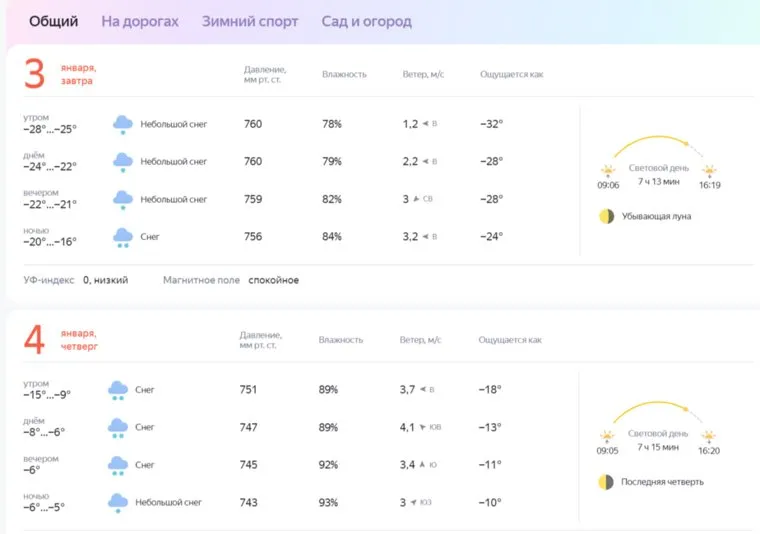
Task: Click the January 4 night light snow icon
Action: pyautogui.click(x=118, y=503)
